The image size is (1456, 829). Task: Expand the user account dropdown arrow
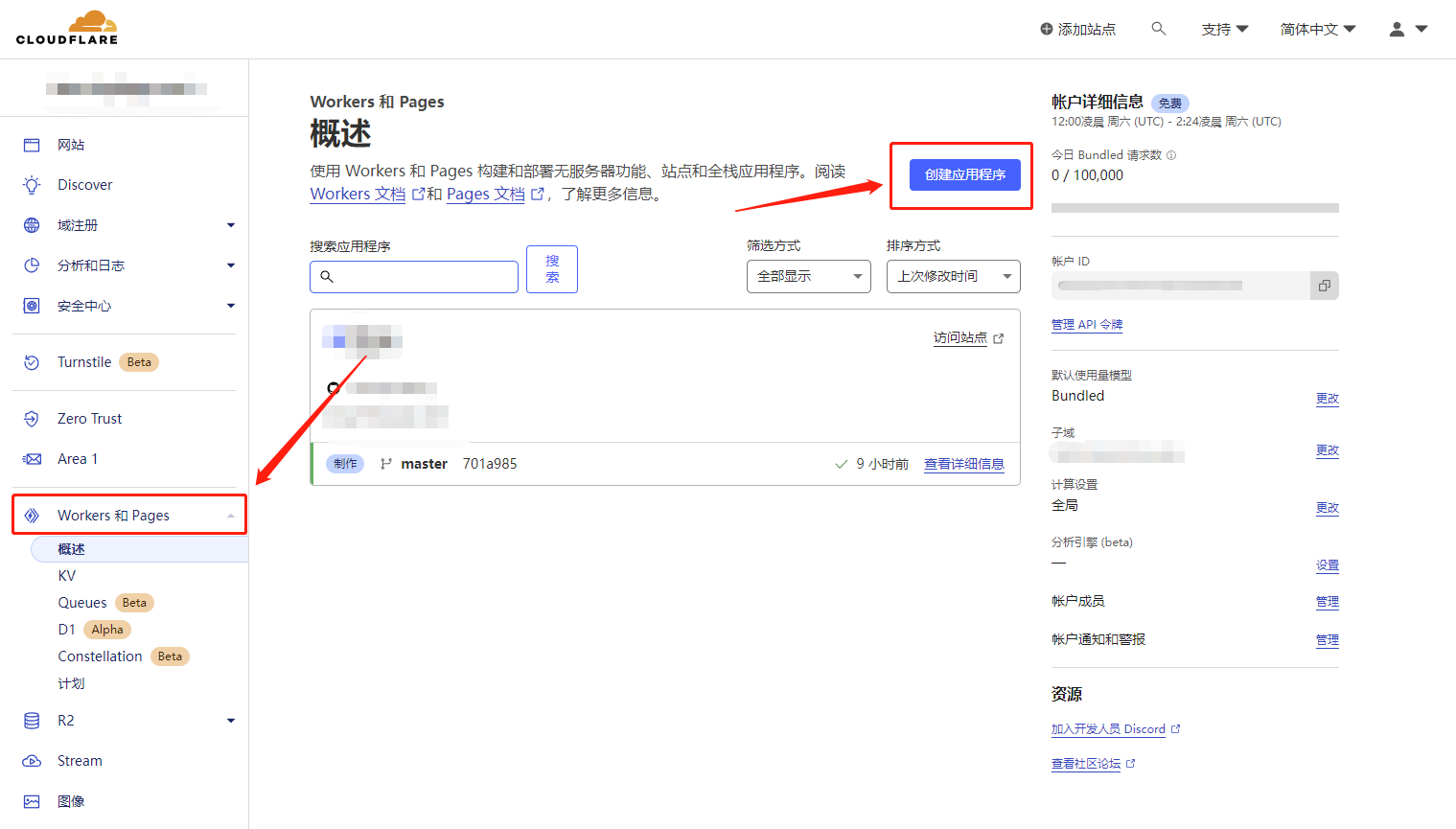point(1421,30)
